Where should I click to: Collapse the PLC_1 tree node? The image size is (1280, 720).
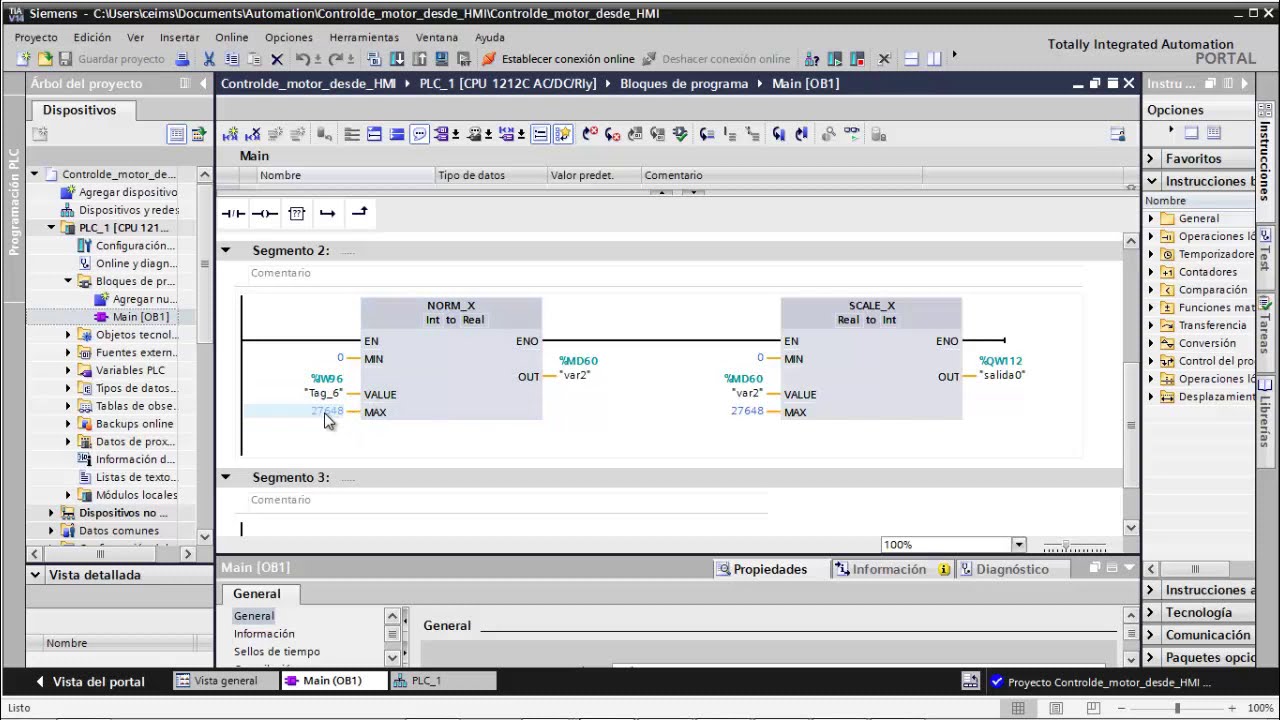[51, 228]
